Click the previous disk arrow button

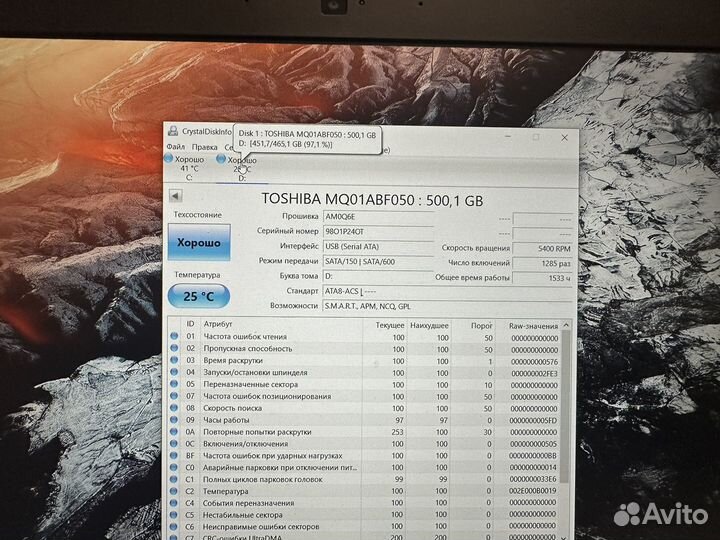(x=176, y=198)
